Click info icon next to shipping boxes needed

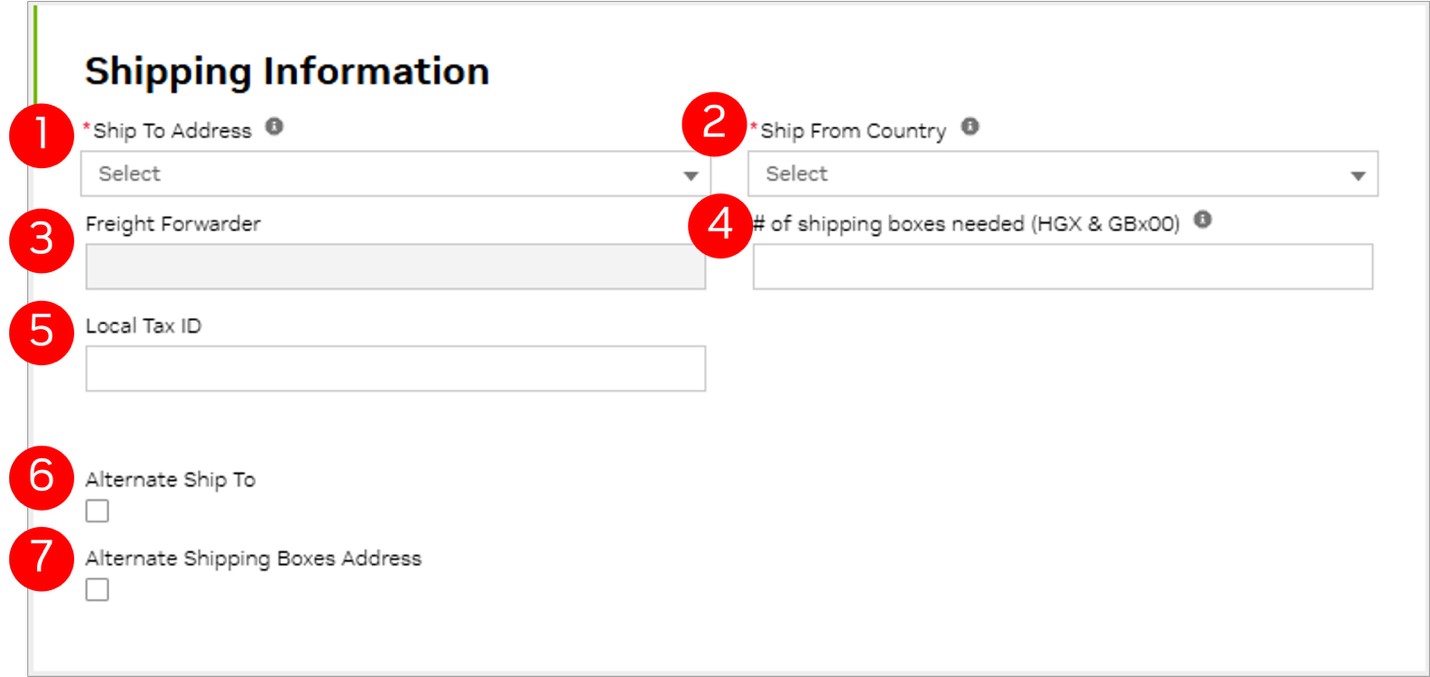coord(1203,220)
